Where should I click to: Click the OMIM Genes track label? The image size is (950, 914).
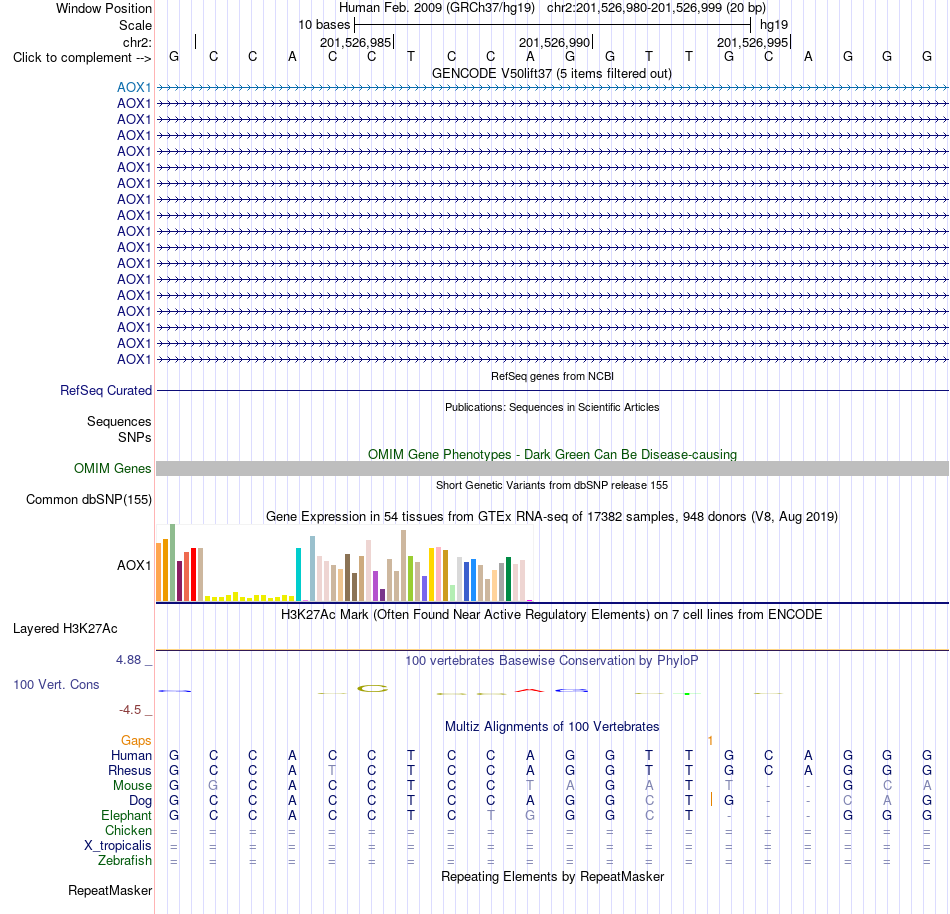pos(112,468)
